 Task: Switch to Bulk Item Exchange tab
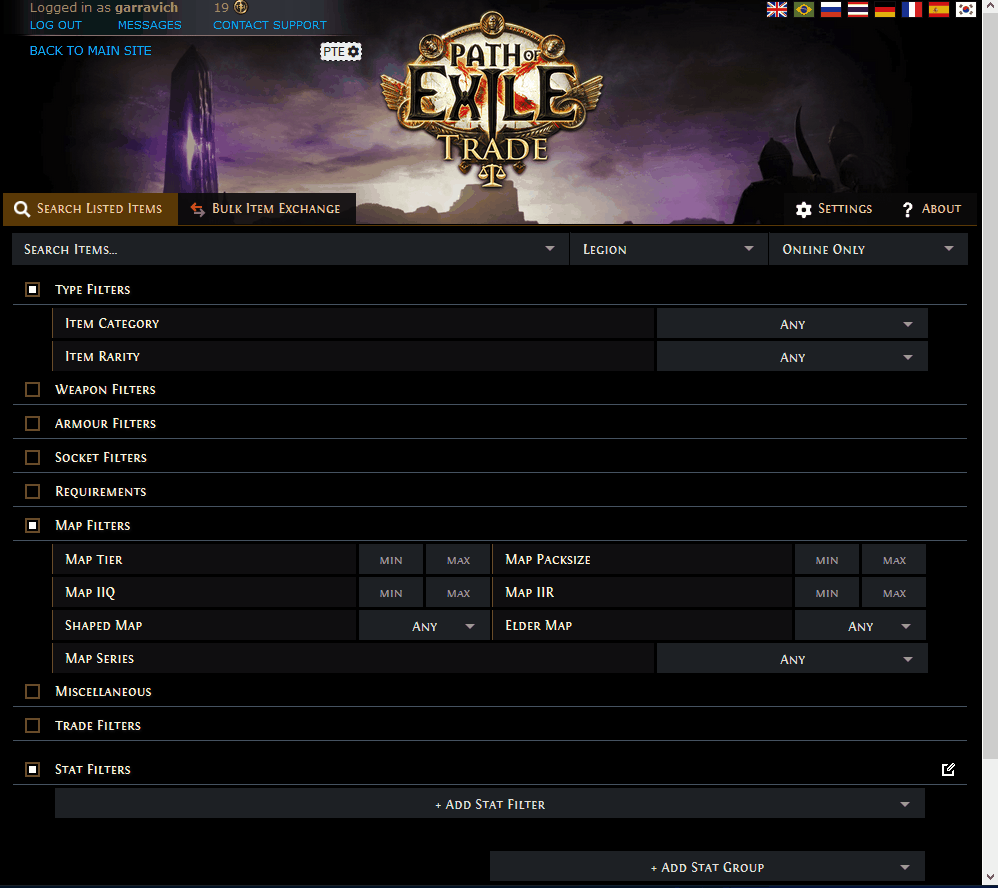pyautogui.click(x=267, y=209)
